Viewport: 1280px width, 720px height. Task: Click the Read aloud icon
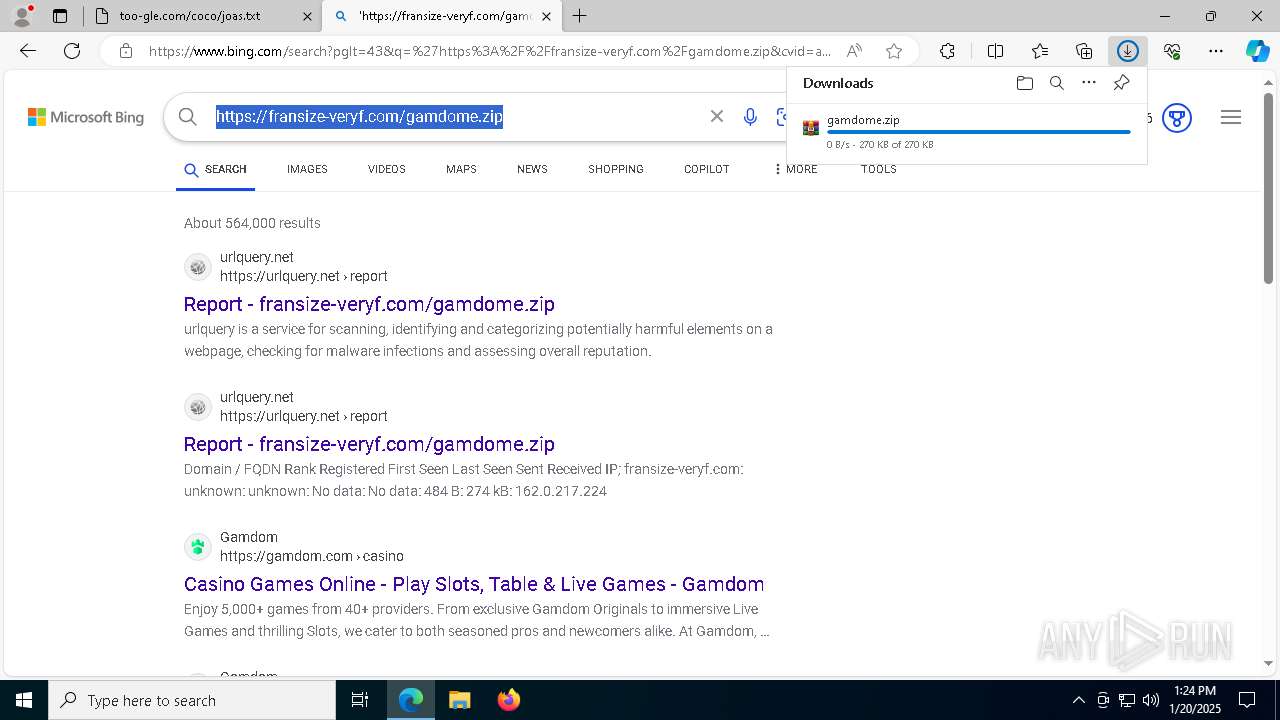click(x=854, y=51)
